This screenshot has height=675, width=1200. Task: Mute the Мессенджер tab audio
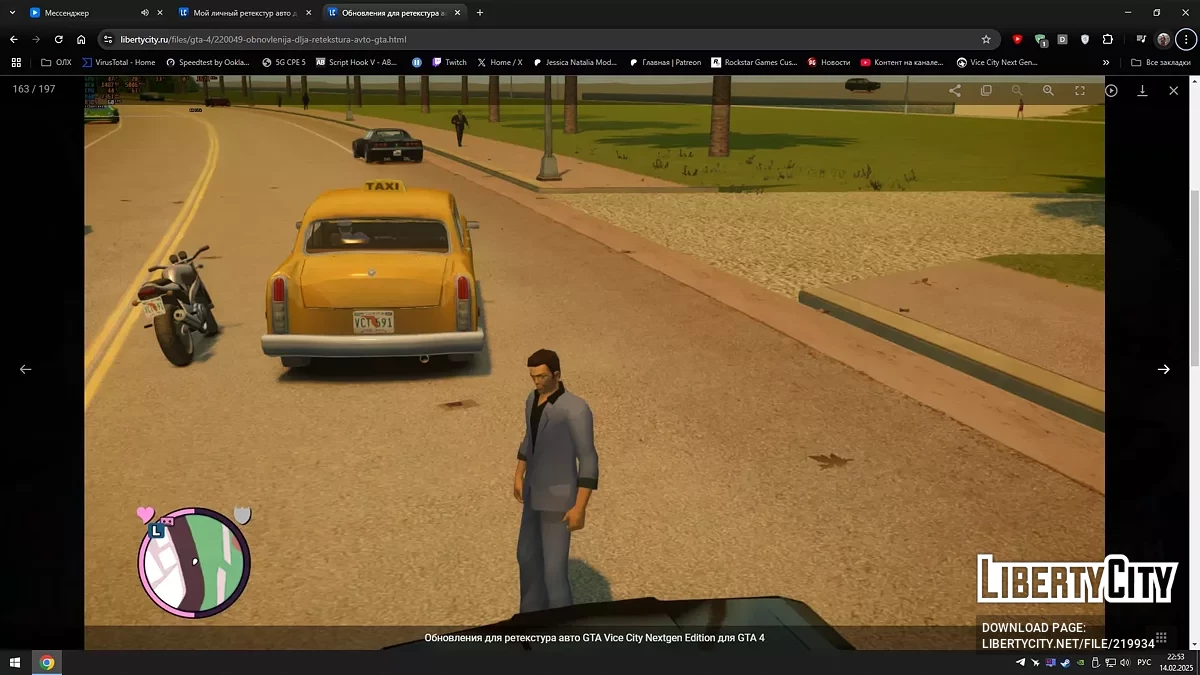pos(144,13)
